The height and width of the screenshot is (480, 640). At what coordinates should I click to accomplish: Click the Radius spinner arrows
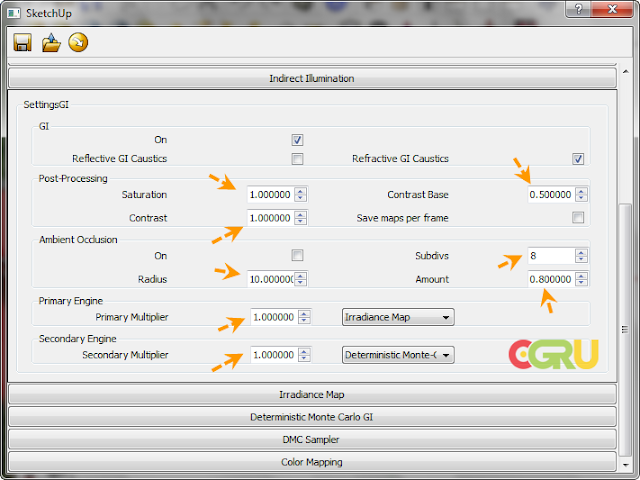301,279
